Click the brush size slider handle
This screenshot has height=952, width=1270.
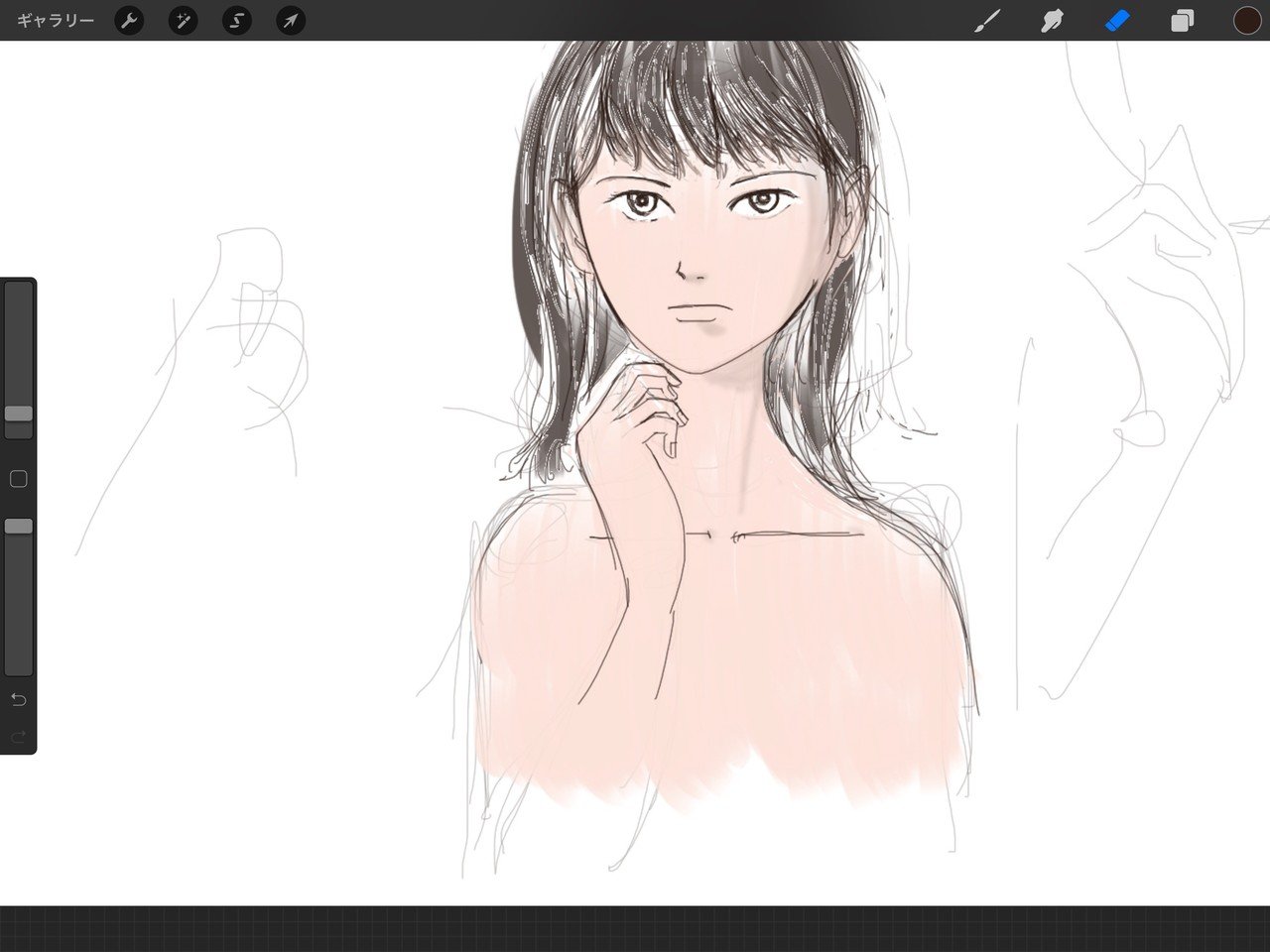pos(19,414)
